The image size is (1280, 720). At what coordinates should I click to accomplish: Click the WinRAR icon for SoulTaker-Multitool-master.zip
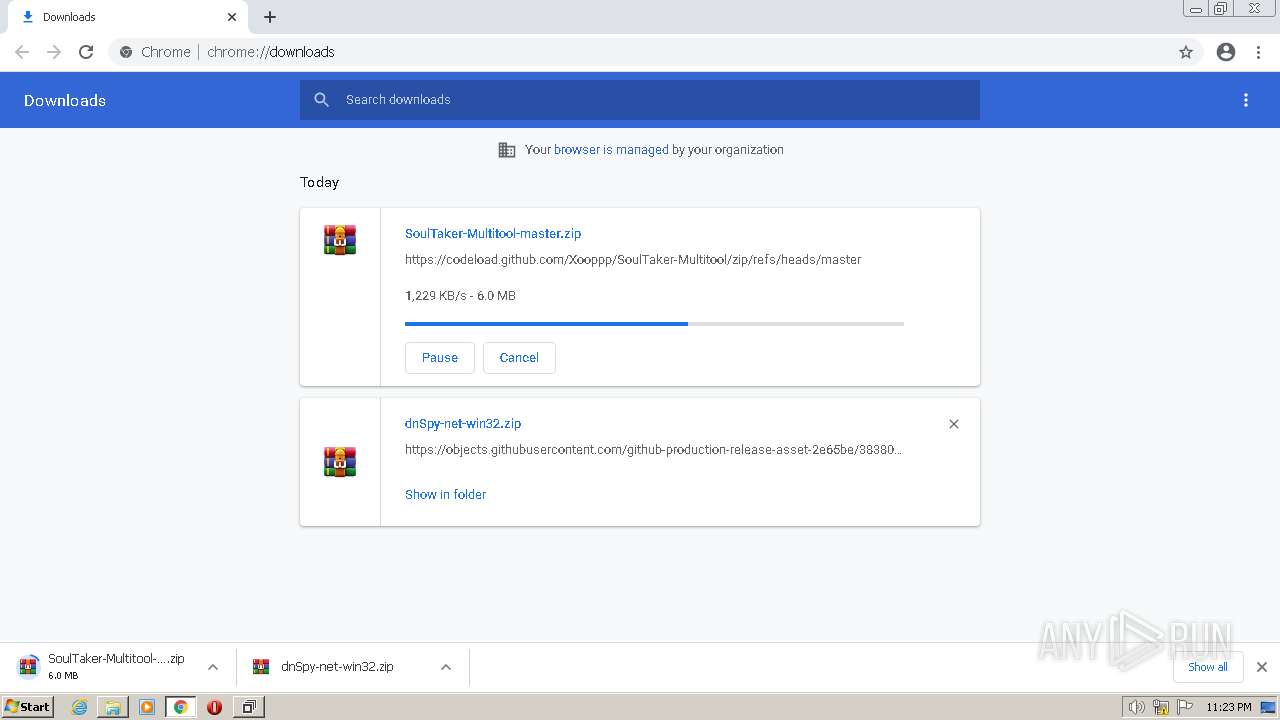pos(340,240)
